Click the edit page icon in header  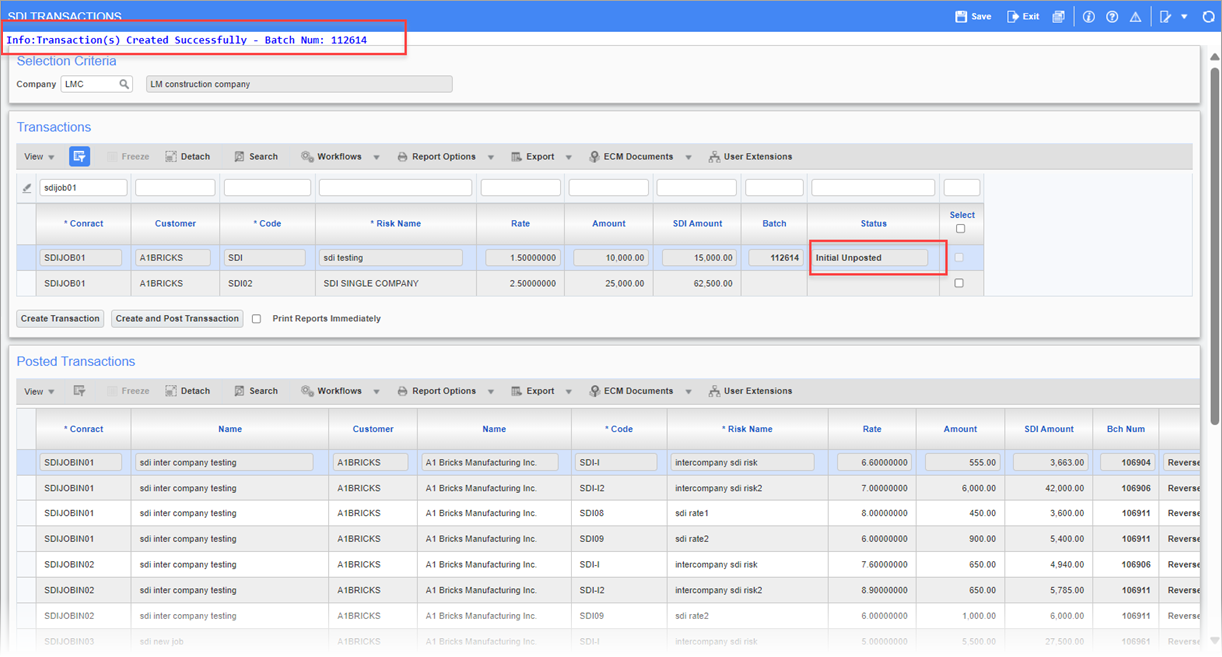1166,17
